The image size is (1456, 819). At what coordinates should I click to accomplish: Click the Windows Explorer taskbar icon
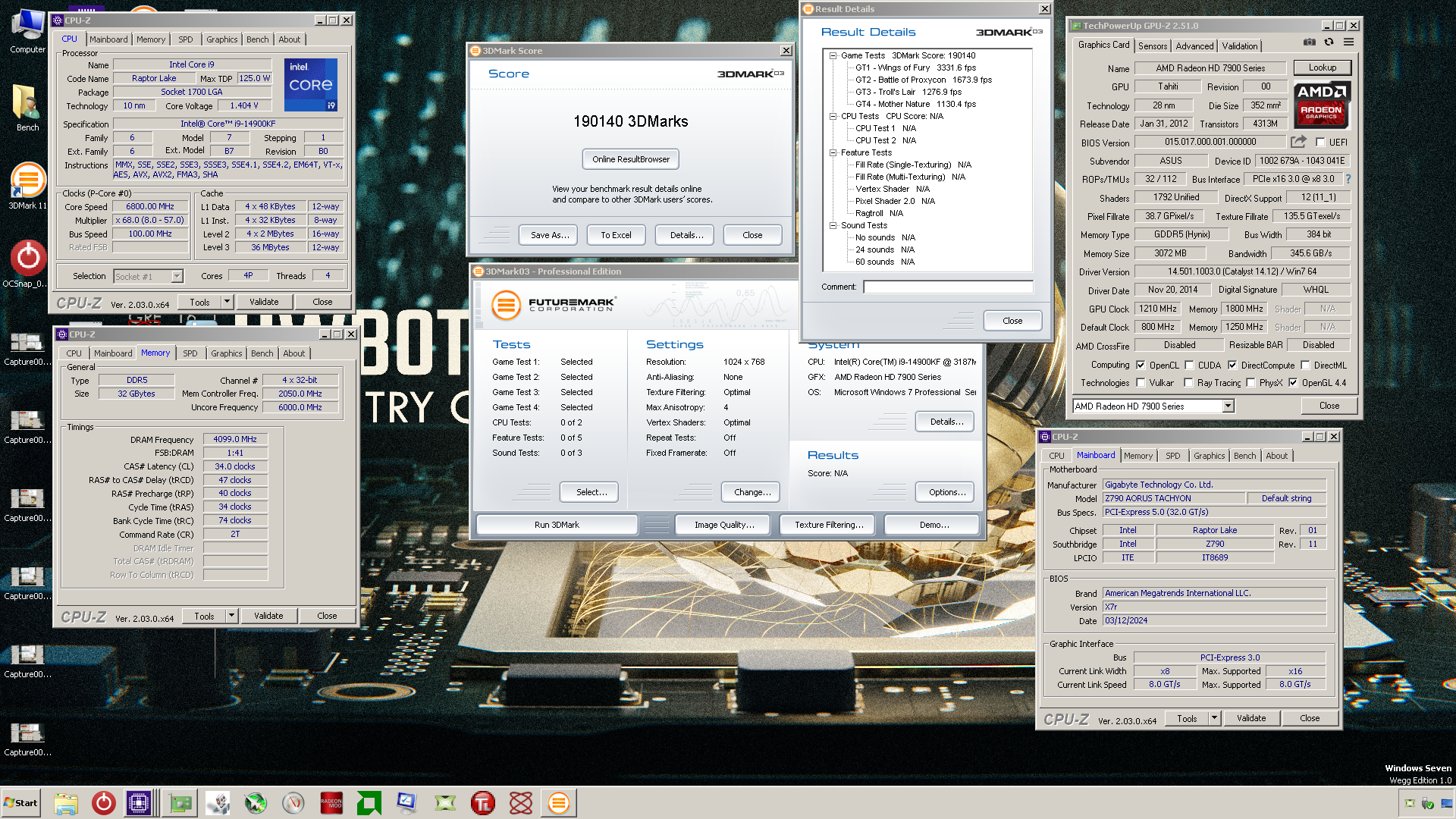66,803
